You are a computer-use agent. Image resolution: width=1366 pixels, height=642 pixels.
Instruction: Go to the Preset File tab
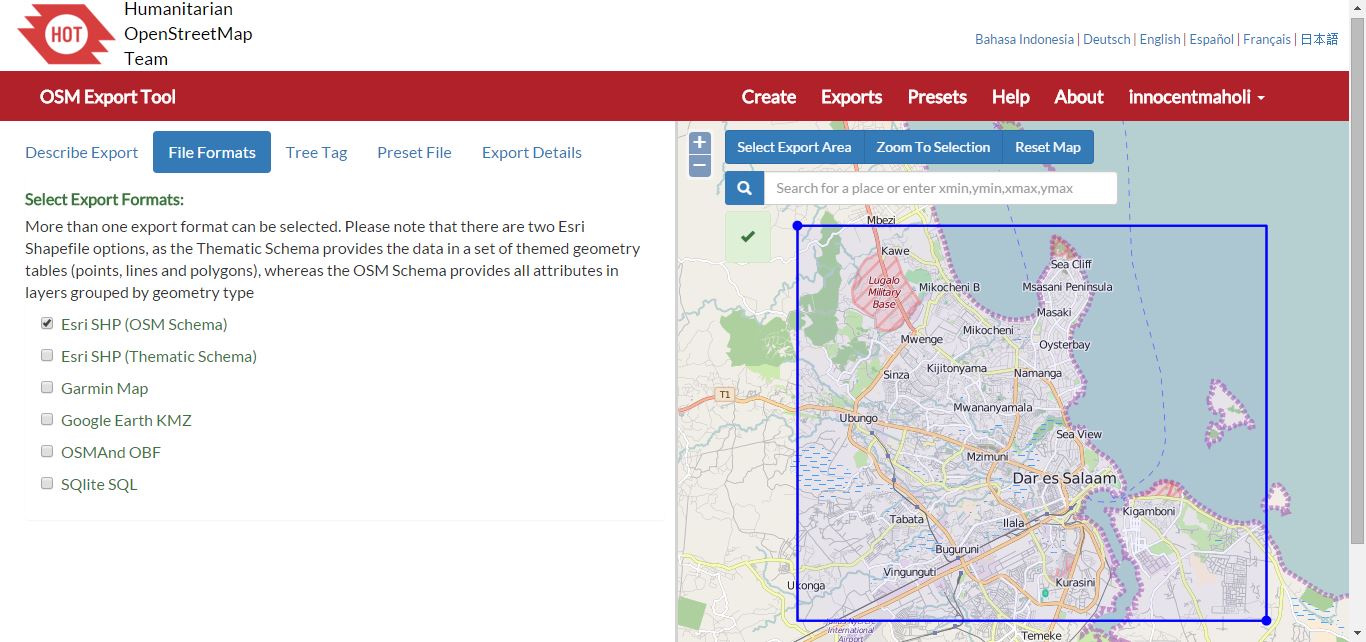point(414,152)
